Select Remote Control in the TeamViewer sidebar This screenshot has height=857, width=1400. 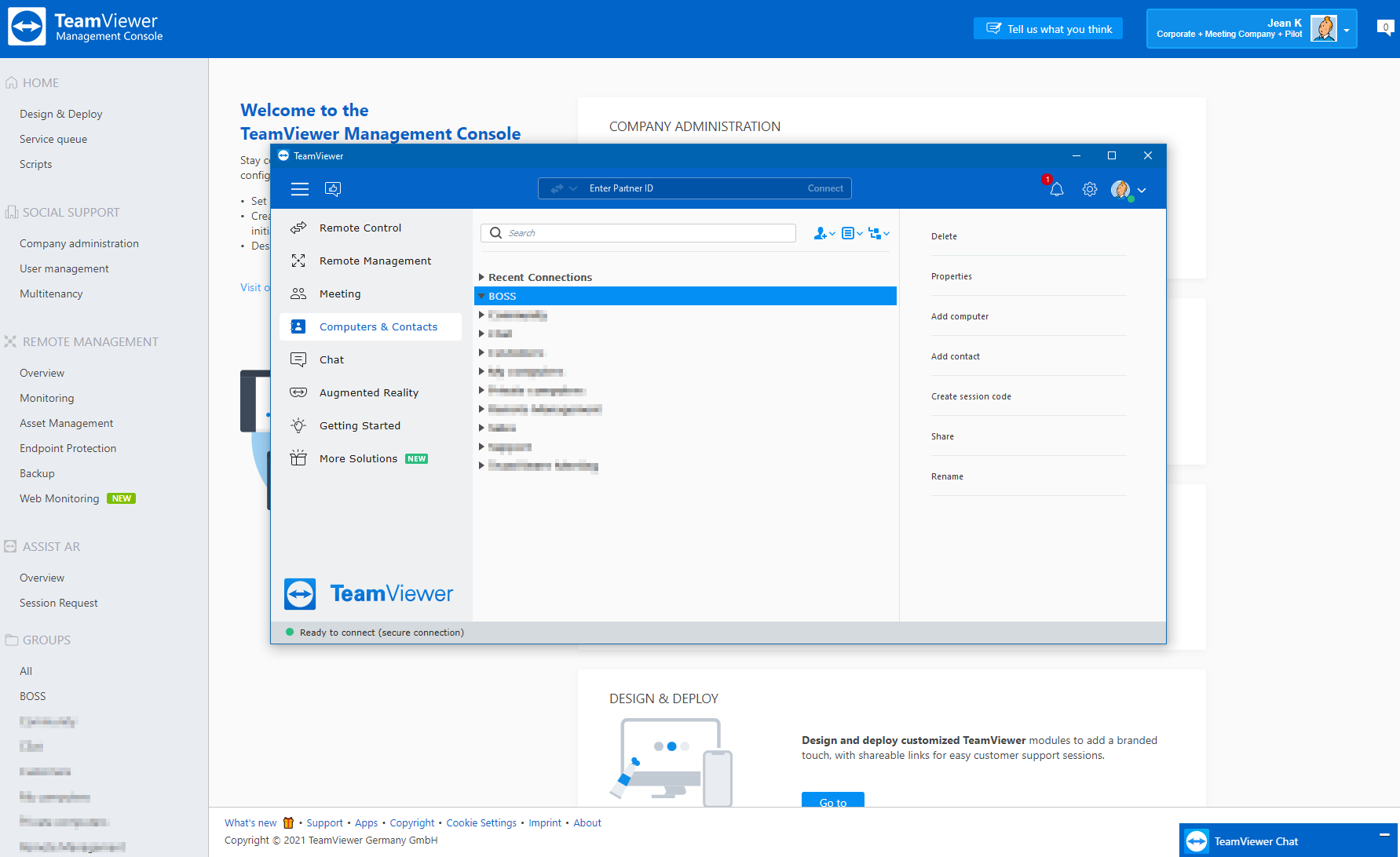[361, 228]
